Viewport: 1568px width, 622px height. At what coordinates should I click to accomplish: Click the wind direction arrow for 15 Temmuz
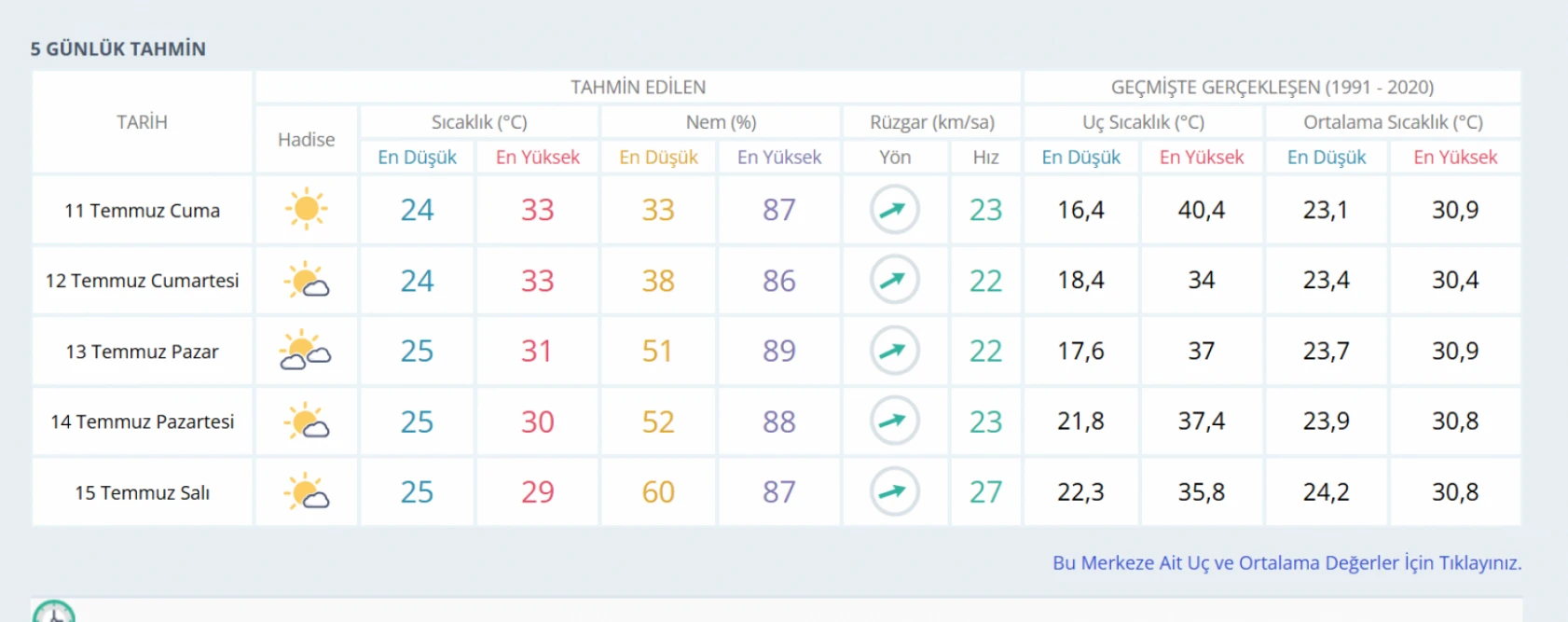tap(894, 491)
